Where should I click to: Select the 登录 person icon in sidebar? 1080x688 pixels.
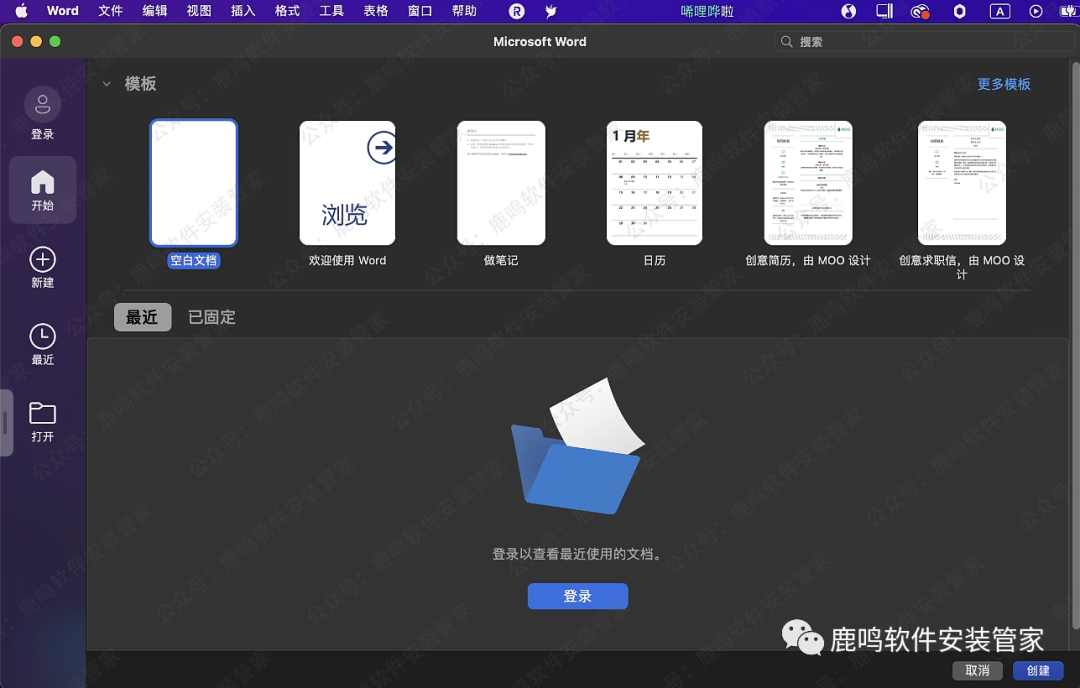click(42, 103)
